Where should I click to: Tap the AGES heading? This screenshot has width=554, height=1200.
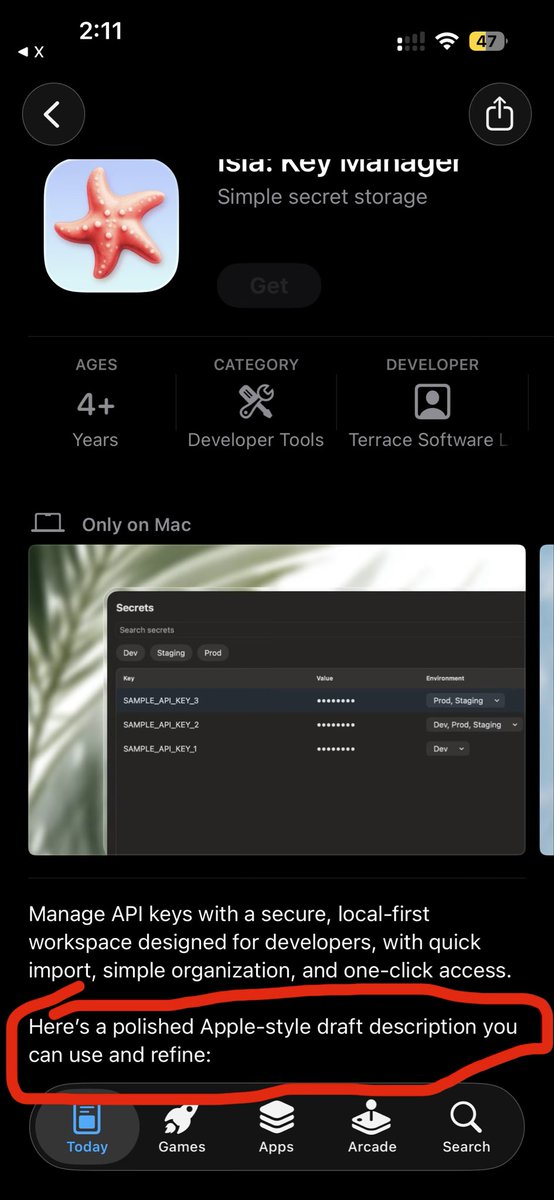[x=96, y=365]
